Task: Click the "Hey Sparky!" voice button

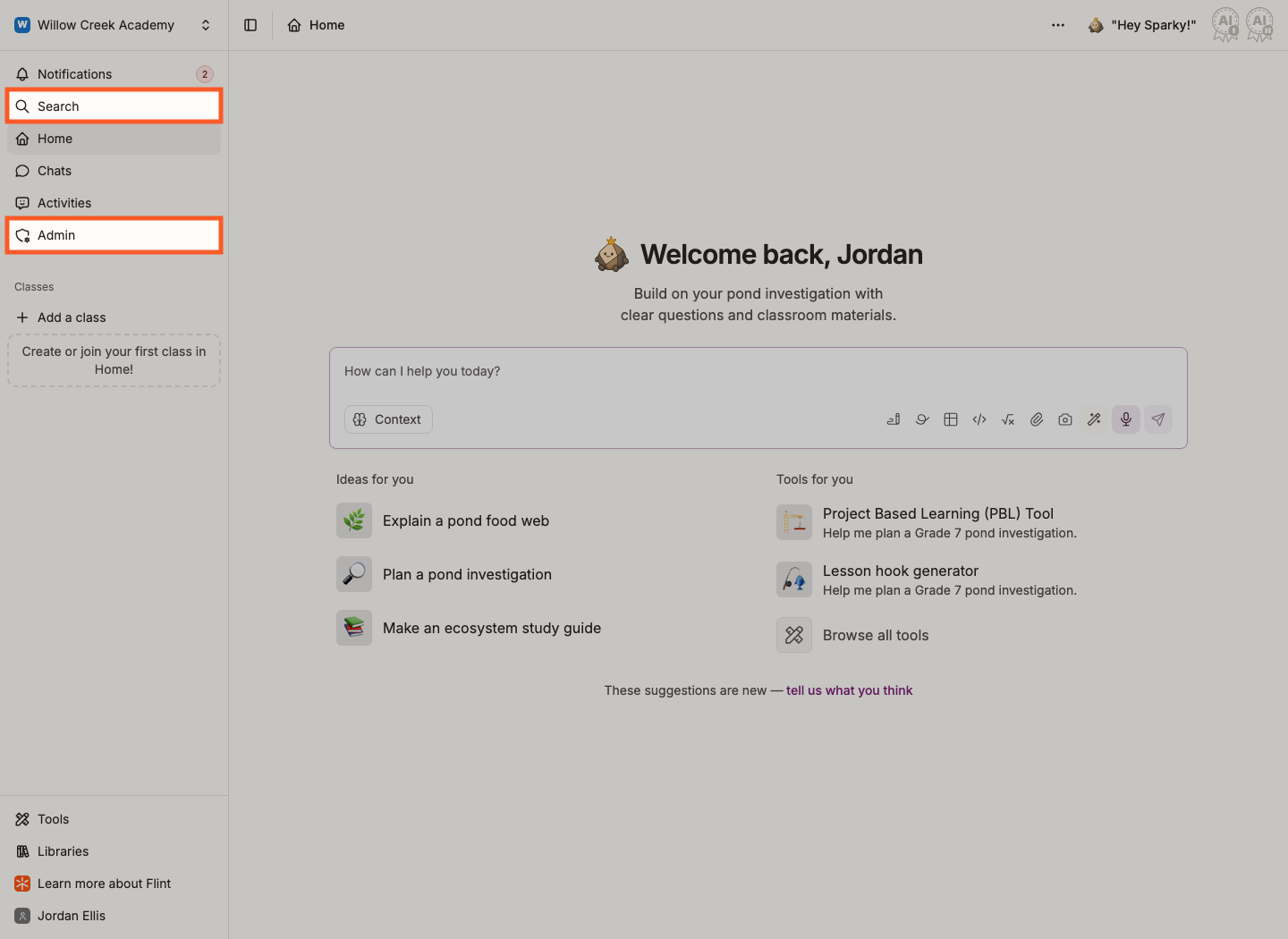Action: point(1142,25)
